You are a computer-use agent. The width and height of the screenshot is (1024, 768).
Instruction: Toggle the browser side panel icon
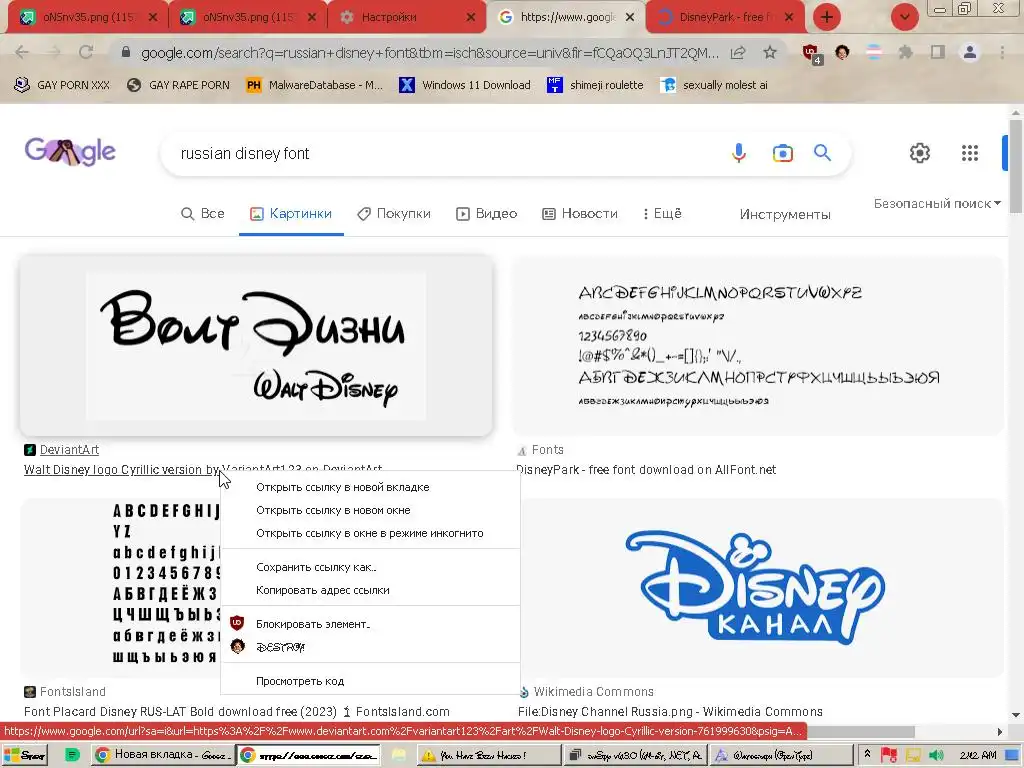[938, 52]
